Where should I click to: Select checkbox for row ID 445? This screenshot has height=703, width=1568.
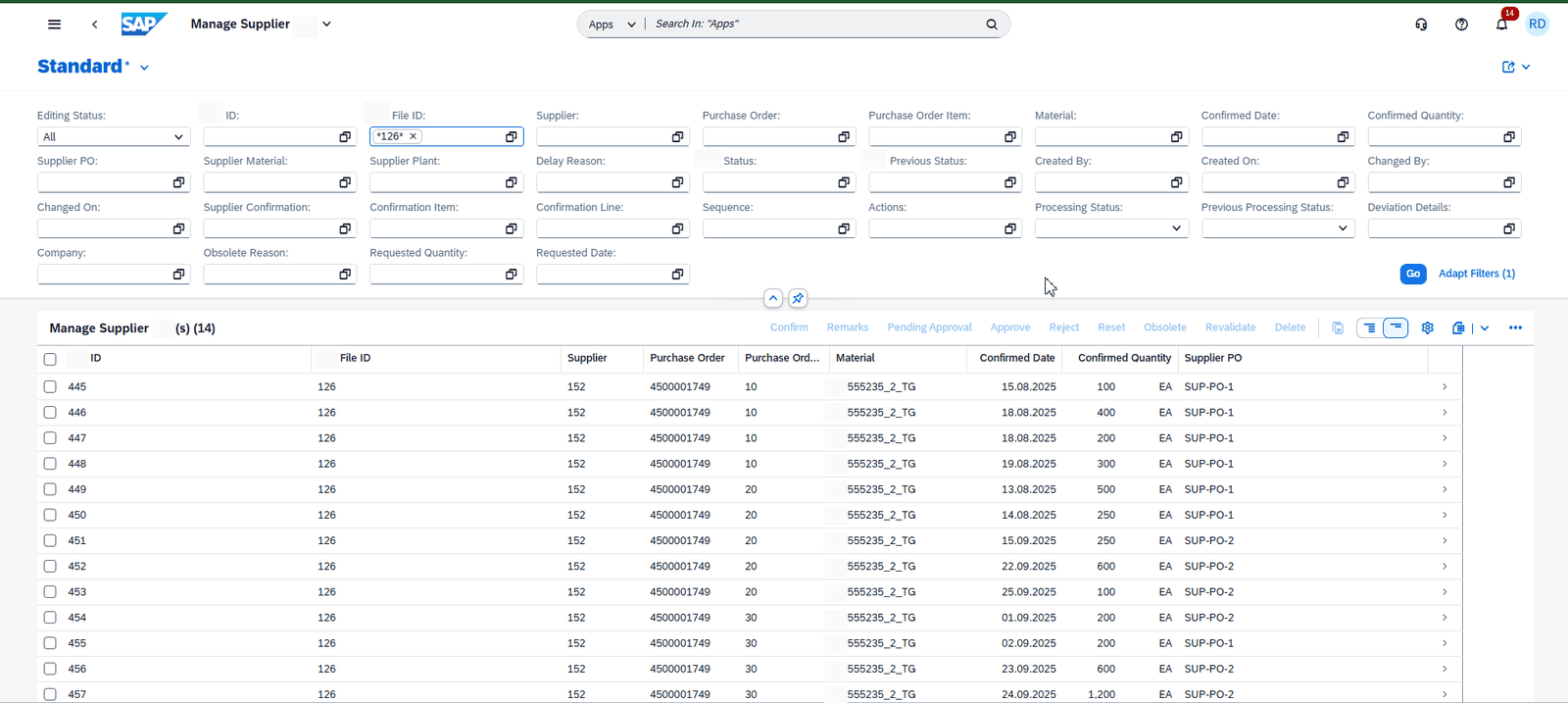click(x=50, y=387)
